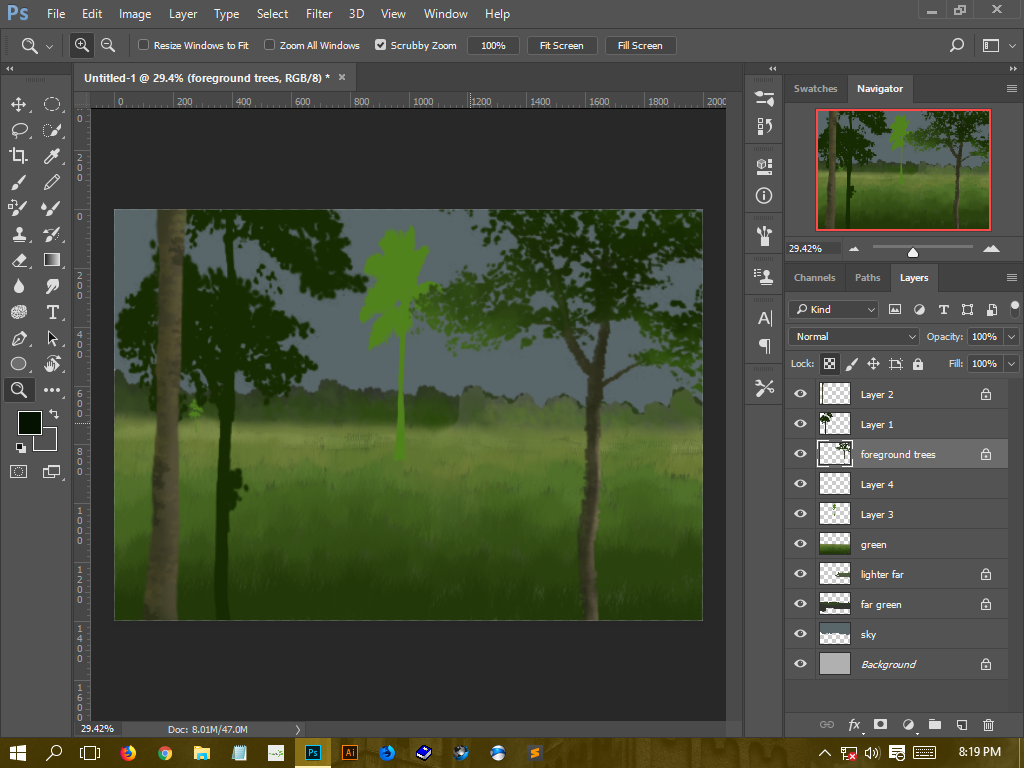Select the Rotate View hand tool
This screenshot has height=768, width=1024.
[52, 364]
